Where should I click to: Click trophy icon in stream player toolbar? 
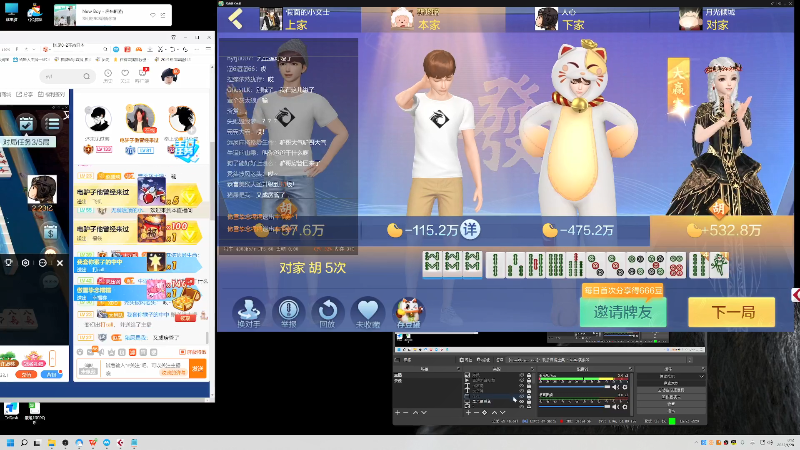[9, 263]
